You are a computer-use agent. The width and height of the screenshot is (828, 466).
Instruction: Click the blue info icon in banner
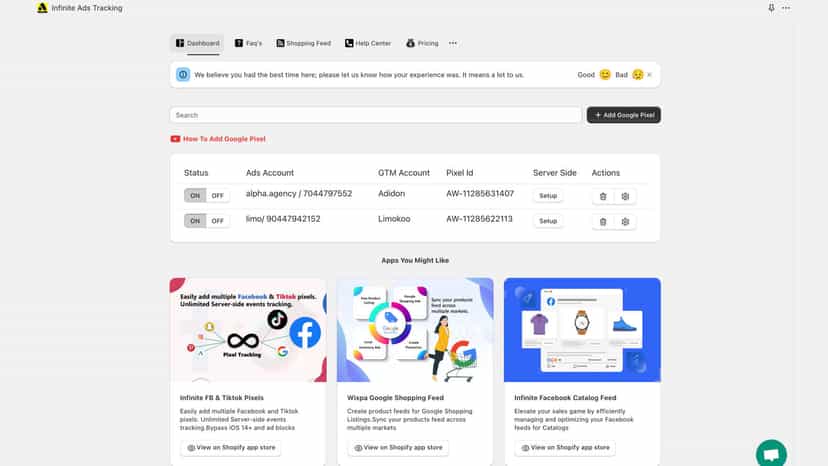[x=183, y=74]
